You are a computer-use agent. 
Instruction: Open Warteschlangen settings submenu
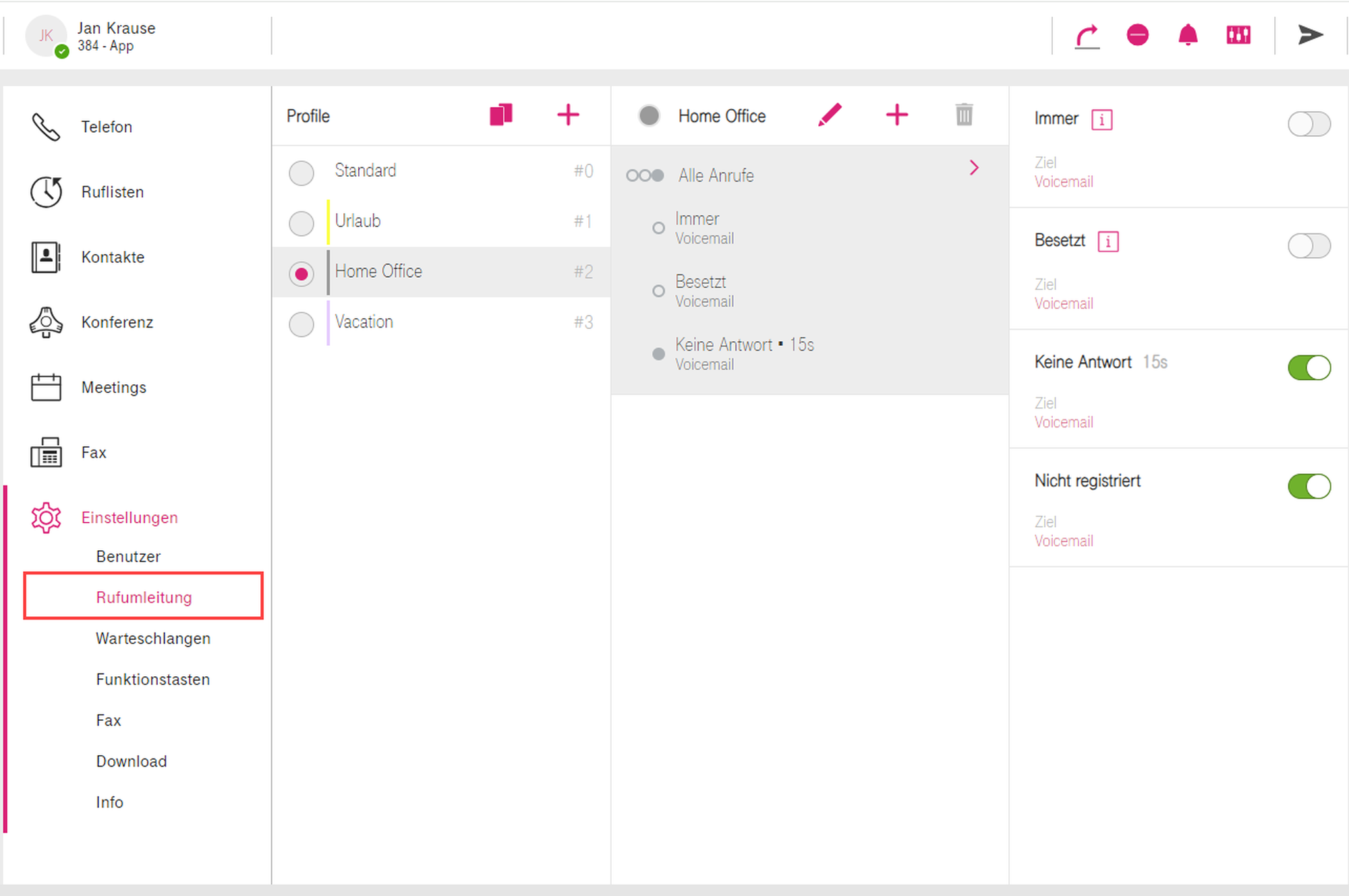click(153, 638)
